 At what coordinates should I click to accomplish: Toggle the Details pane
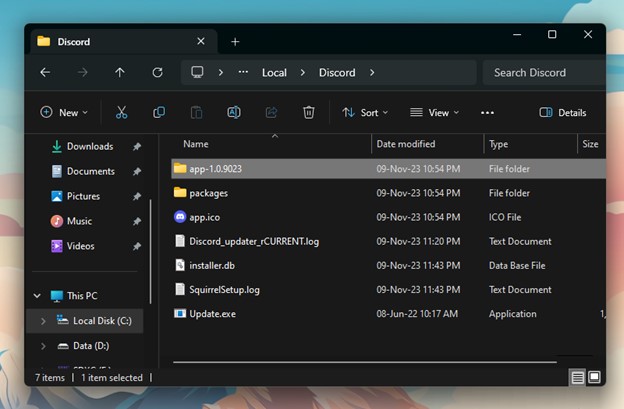[x=563, y=113]
